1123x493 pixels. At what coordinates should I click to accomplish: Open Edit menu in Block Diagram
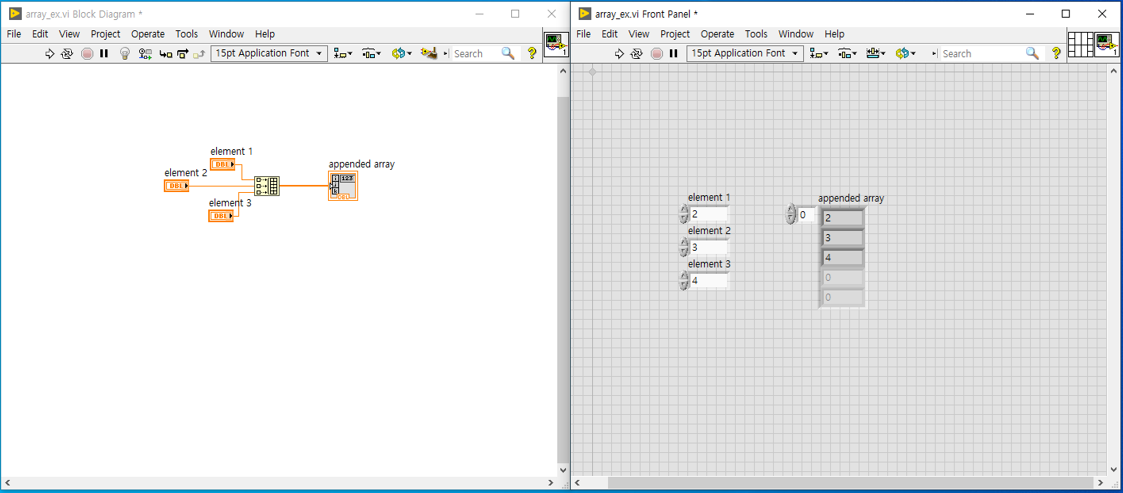pyautogui.click(x=40, y=34)
